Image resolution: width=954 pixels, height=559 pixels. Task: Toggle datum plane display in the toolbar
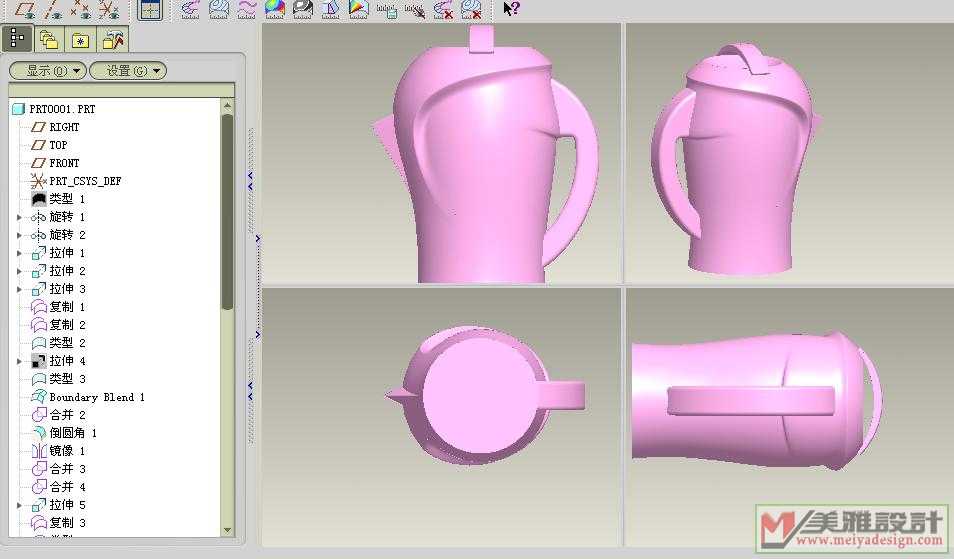(25, 10)
